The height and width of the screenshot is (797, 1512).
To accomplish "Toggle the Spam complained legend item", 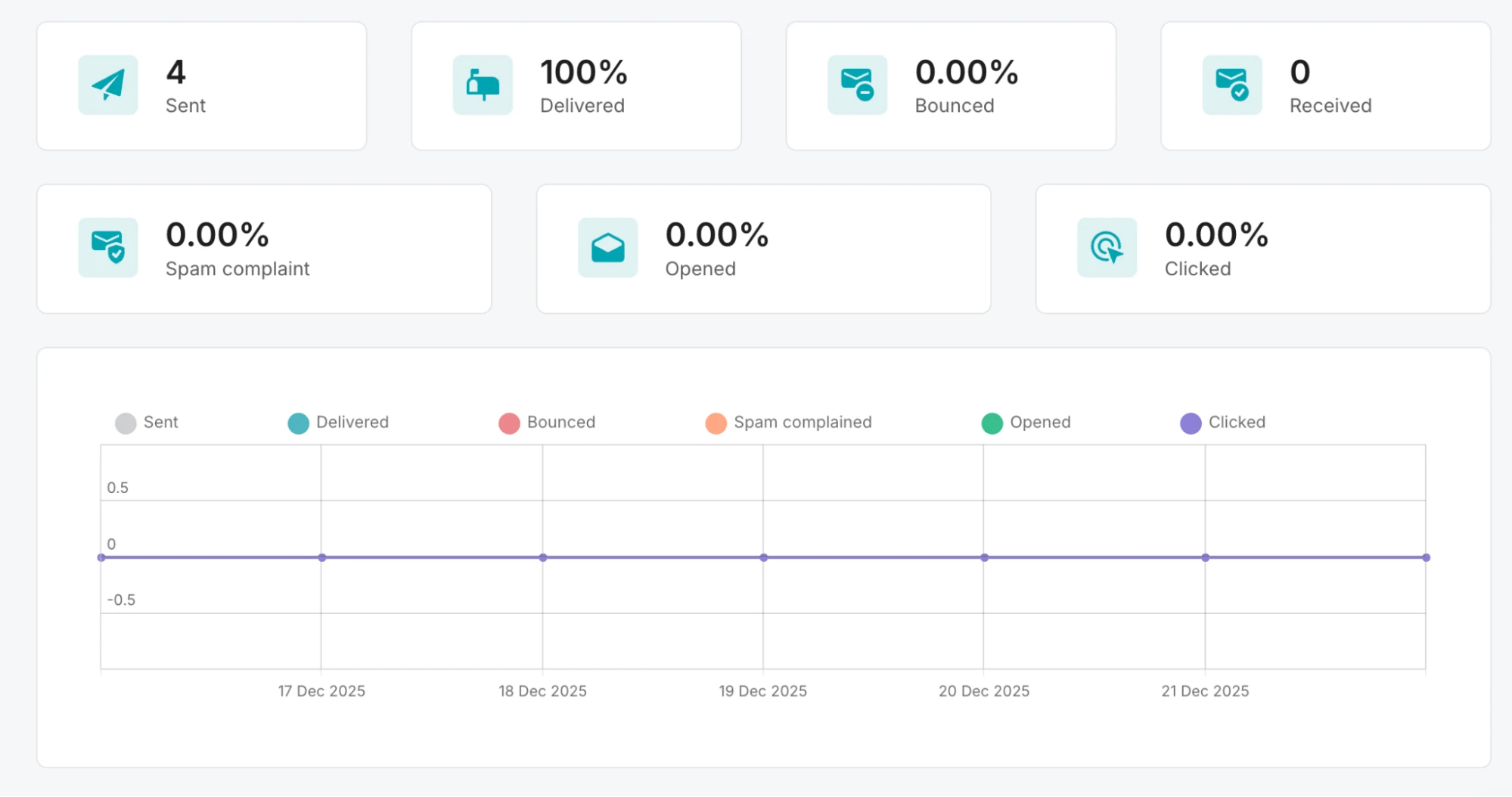I will (x=788, y=422).
